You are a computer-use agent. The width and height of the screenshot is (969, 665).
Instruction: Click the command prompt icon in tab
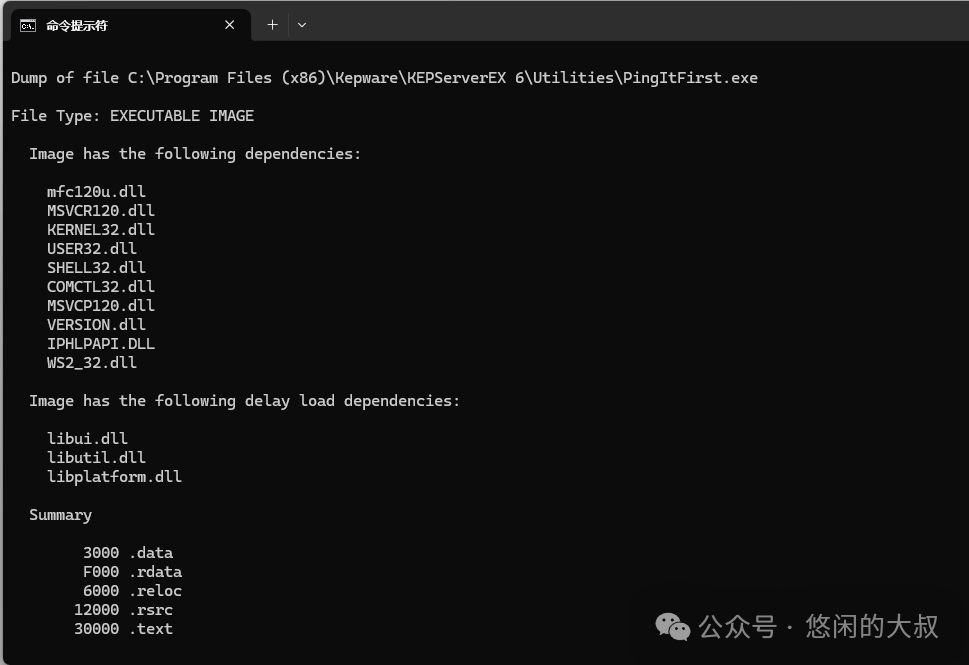coord(28,25)
